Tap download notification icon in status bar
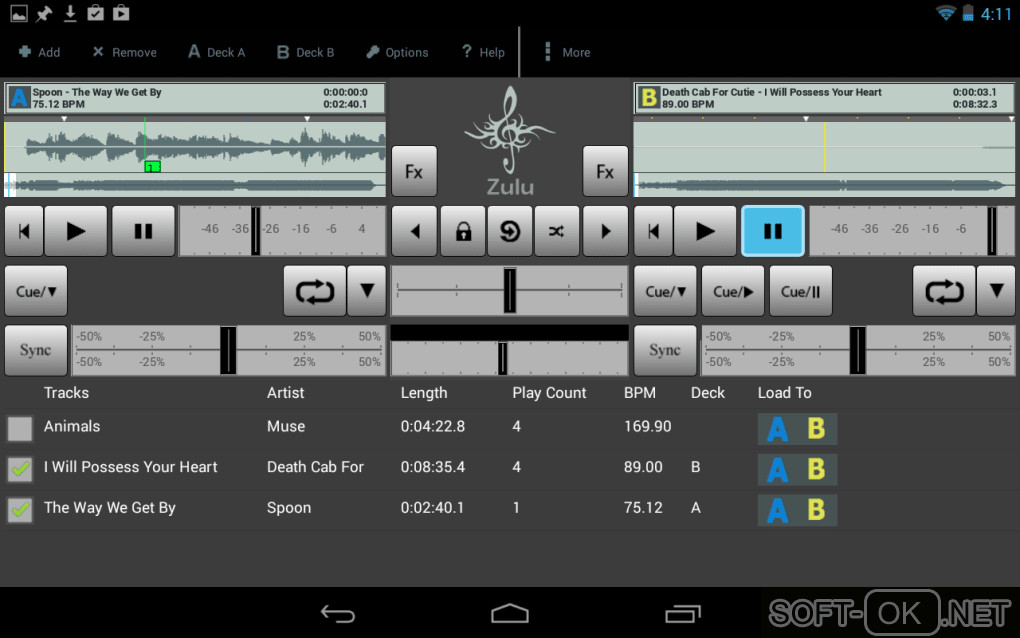The image size is (1020, 638). click(x=70, y=13)
